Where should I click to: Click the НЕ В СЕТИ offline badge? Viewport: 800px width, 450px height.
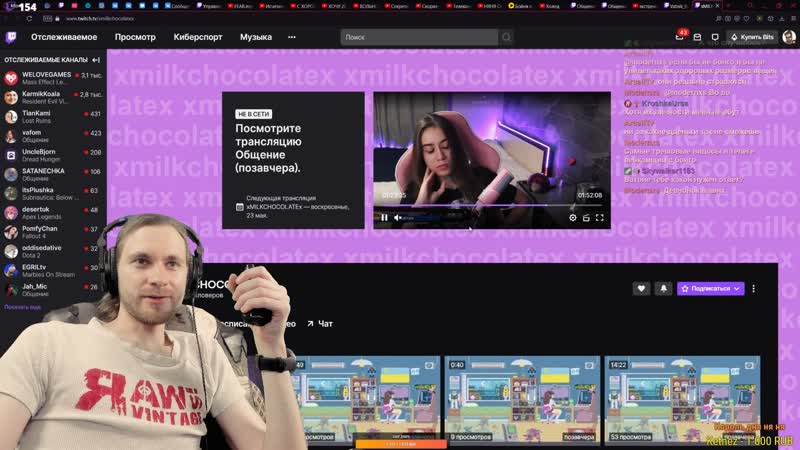[x=254, y=114]
